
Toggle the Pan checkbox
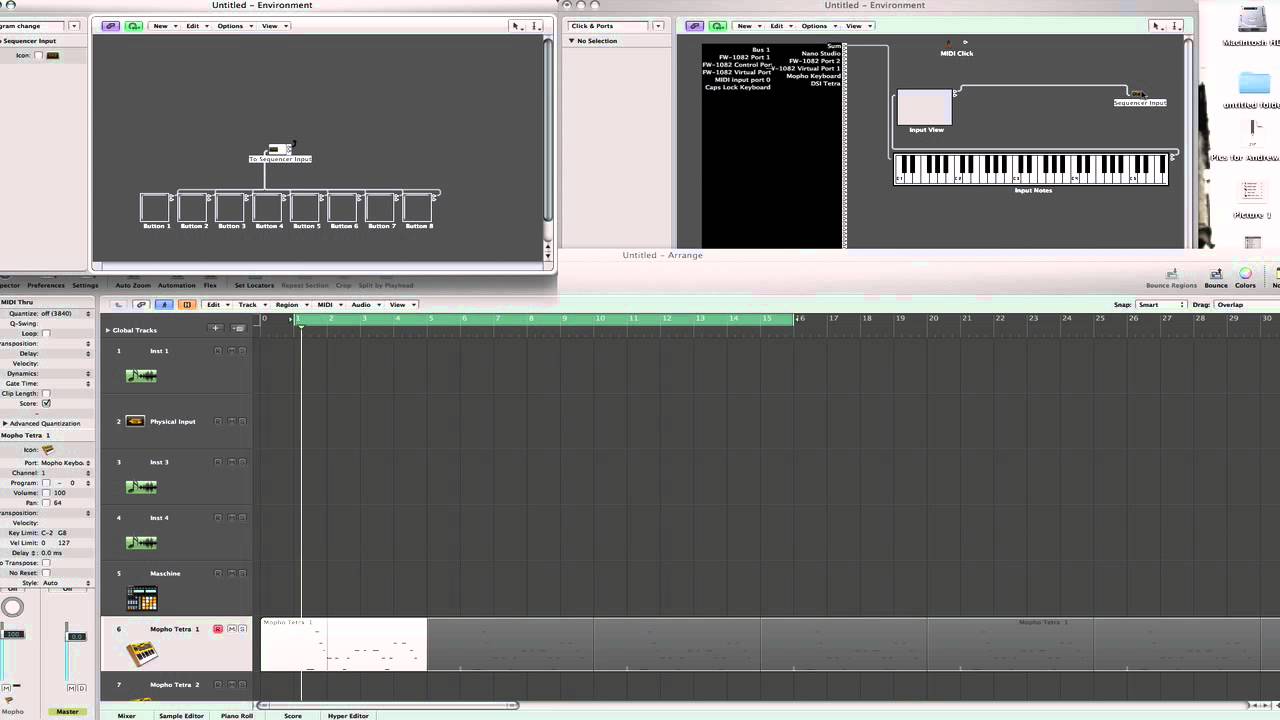[x=46, y=503]
